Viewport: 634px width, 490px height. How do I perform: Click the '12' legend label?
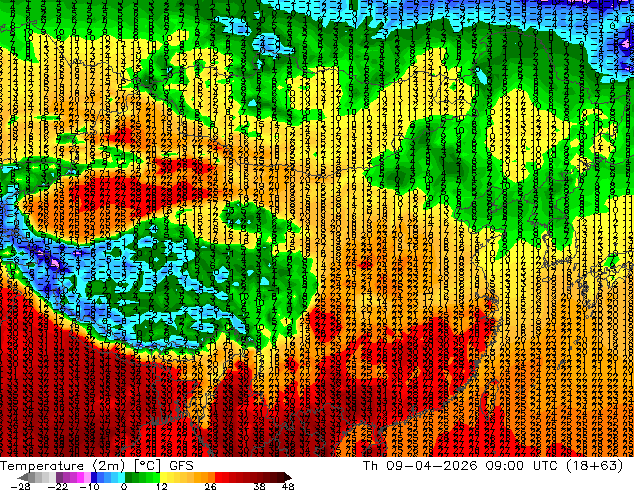pos(162,486)
